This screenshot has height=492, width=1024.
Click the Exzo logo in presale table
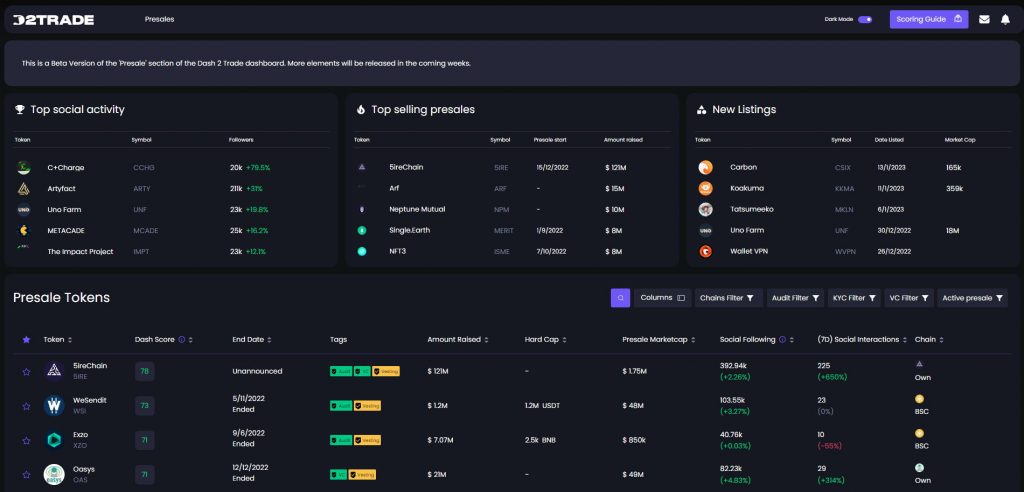54,440
